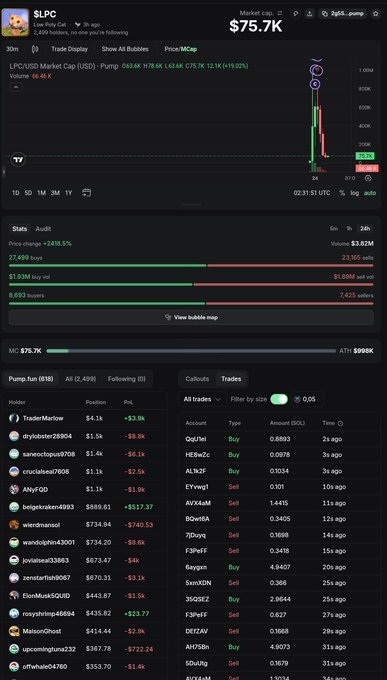This screenshot has height=680, width=387.
Task: Click the Low Poly Cat token avatar
Action: tap(15, 22)
